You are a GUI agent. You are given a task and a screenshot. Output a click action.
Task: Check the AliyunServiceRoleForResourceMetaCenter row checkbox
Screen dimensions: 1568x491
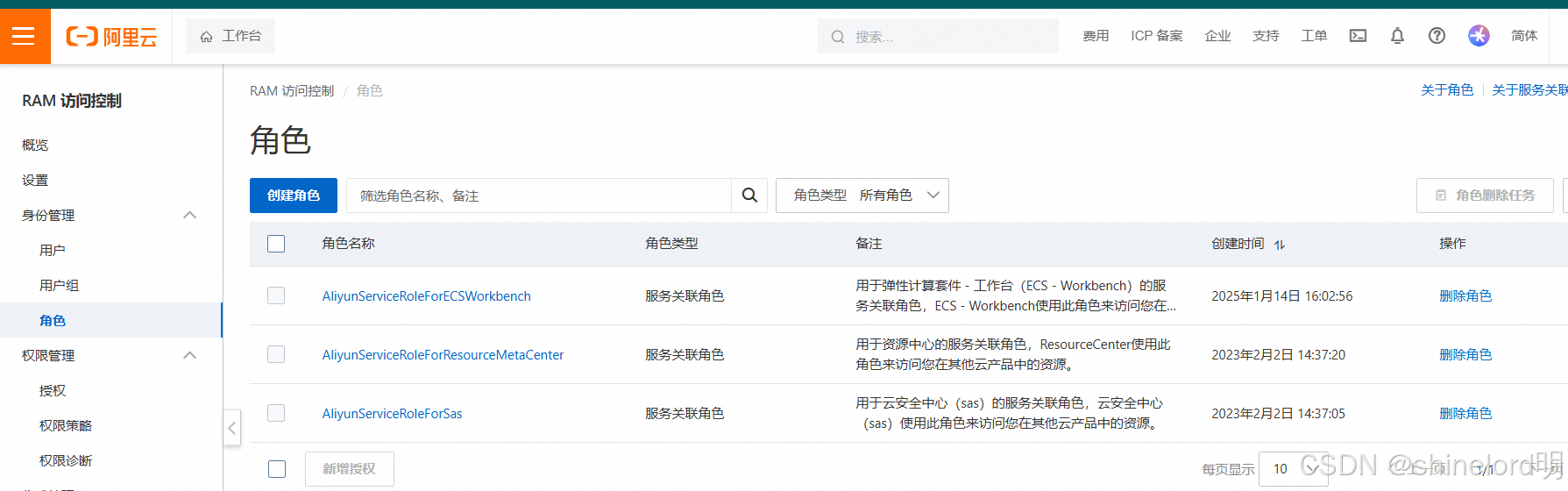pos(276,354)
